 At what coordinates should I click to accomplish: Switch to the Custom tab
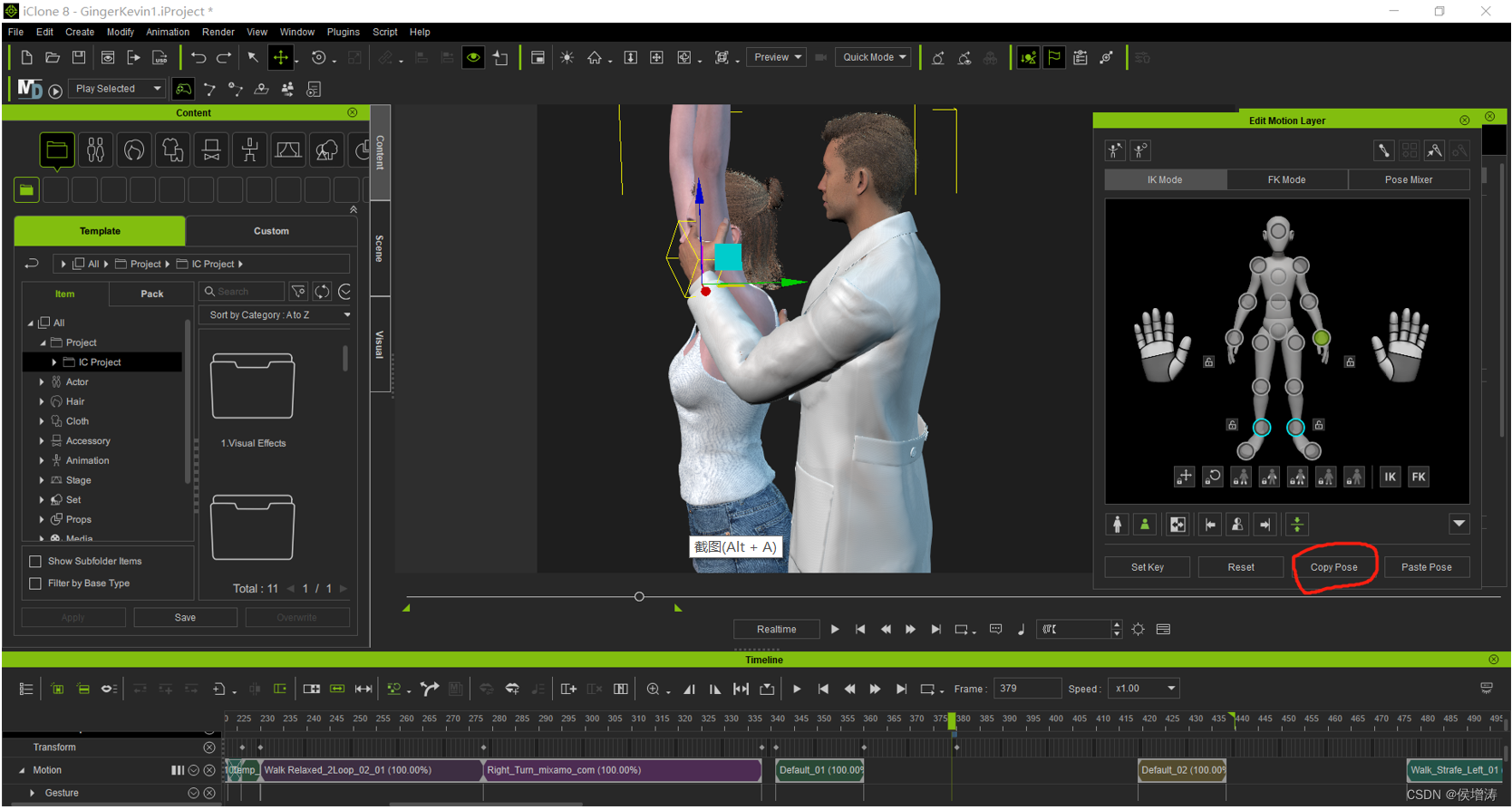tap(271, 231)
